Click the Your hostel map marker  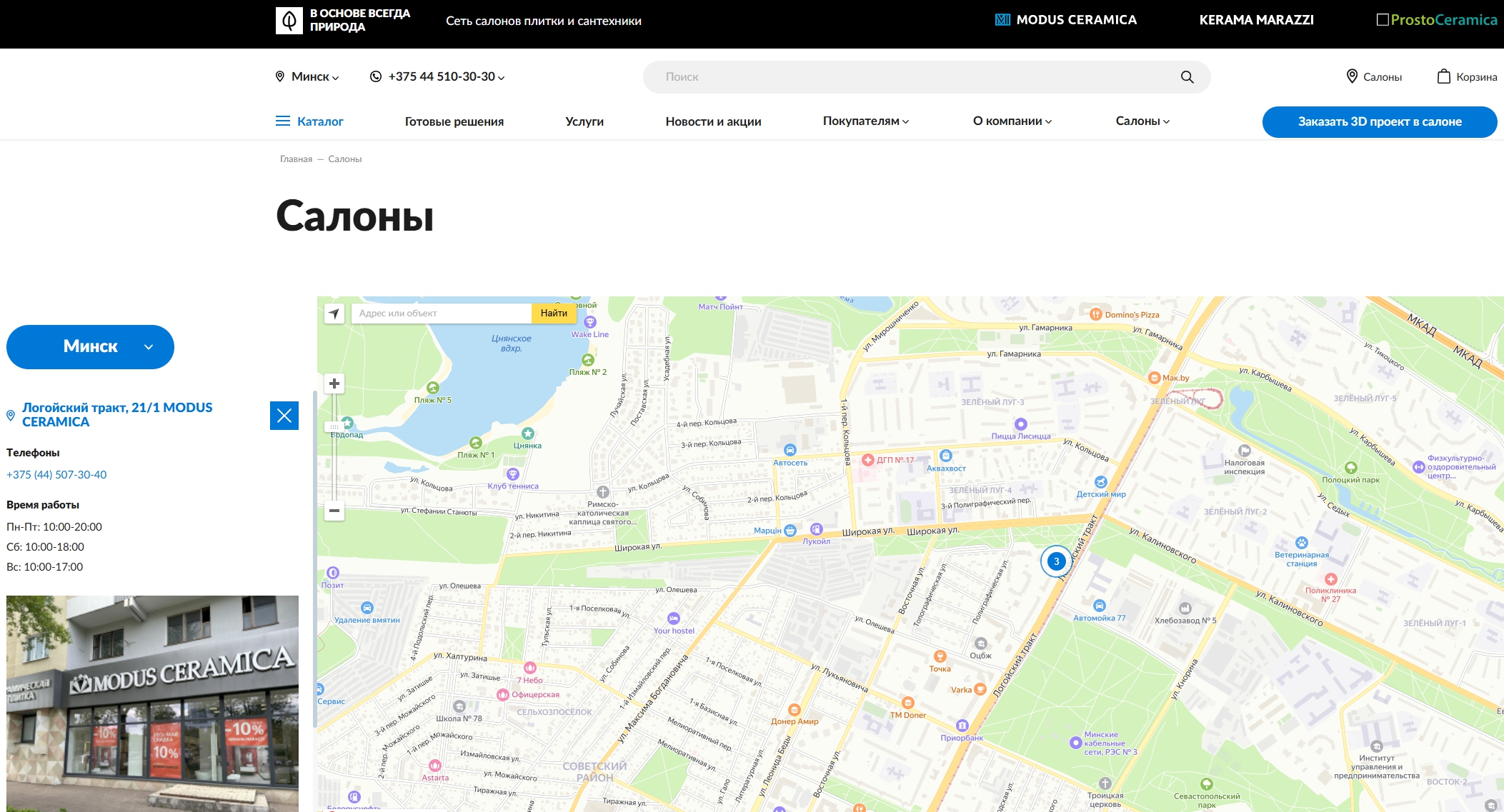coord(674,618)
